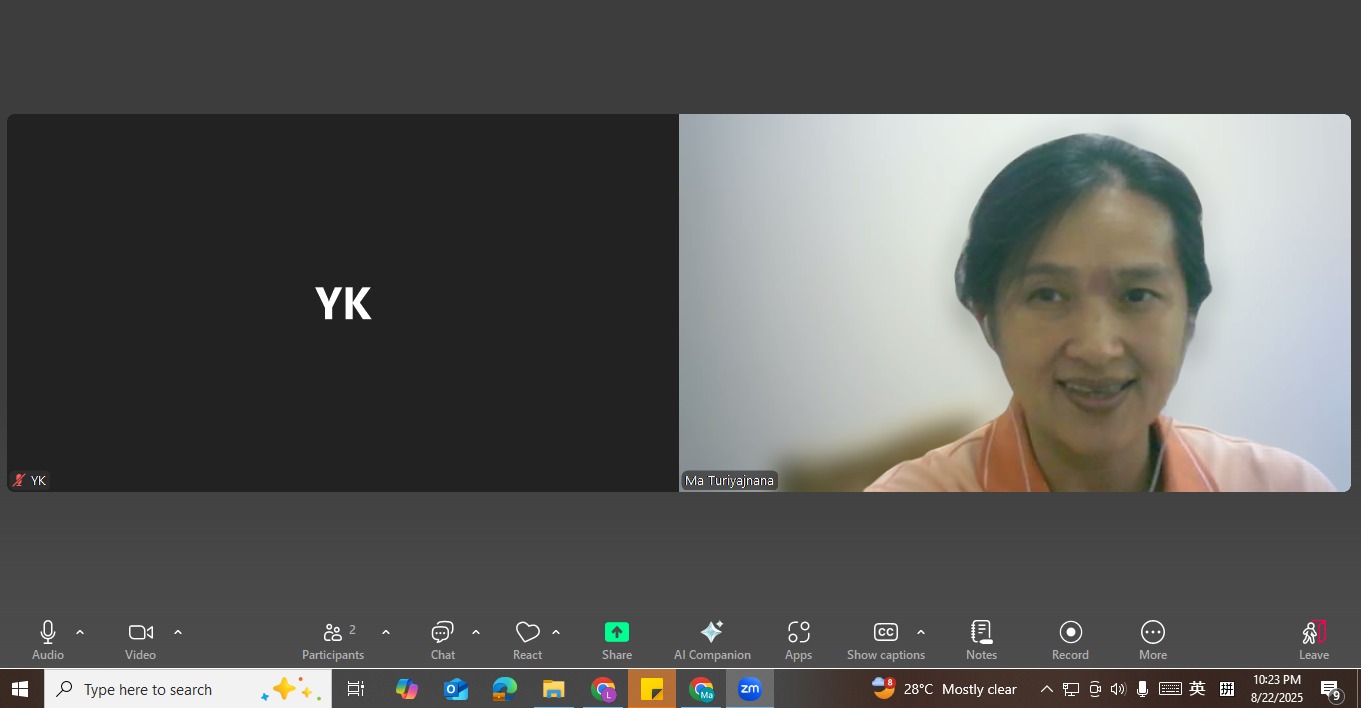
Task: Open the Apps panel
Action: [798, 640]
